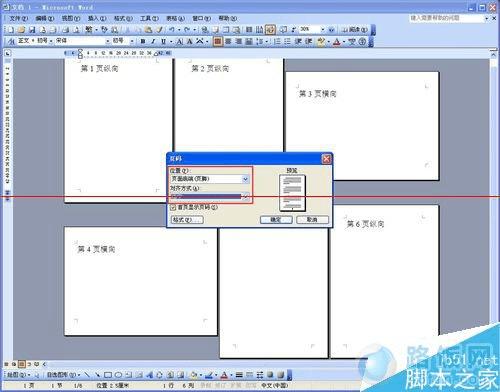The image size is (500, 392).
Task: Open the Edit (编辑) menu
Action: click(x=45, y=18)
